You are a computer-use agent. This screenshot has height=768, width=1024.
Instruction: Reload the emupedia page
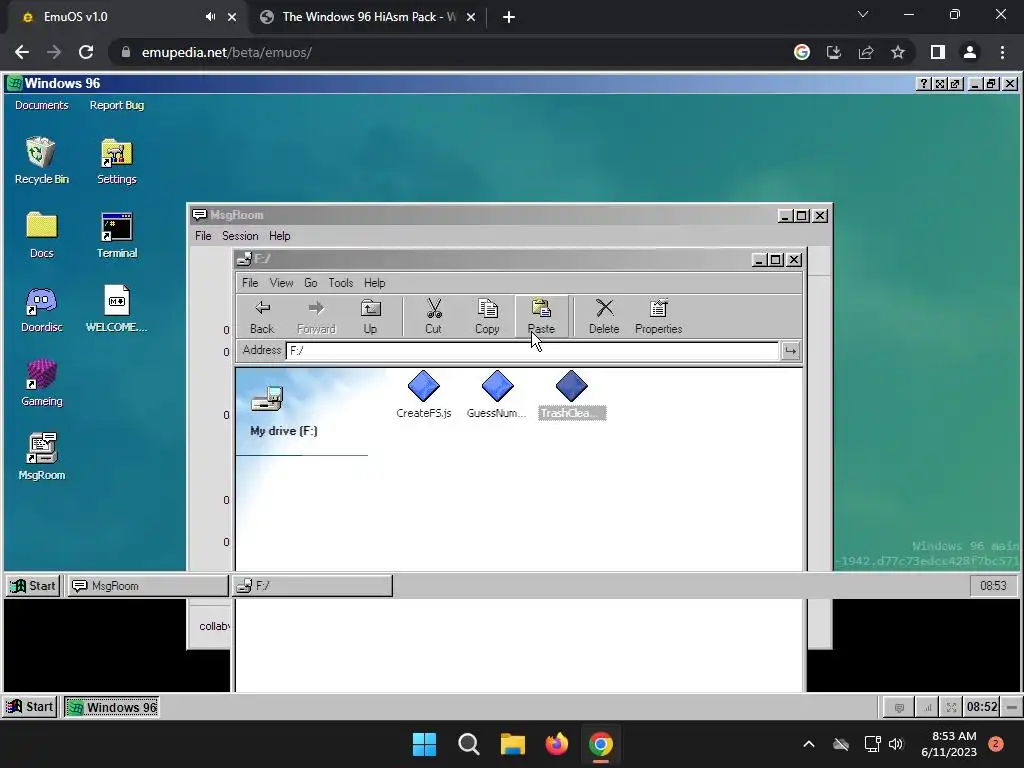pyautogui.click(x=86, y=52)
